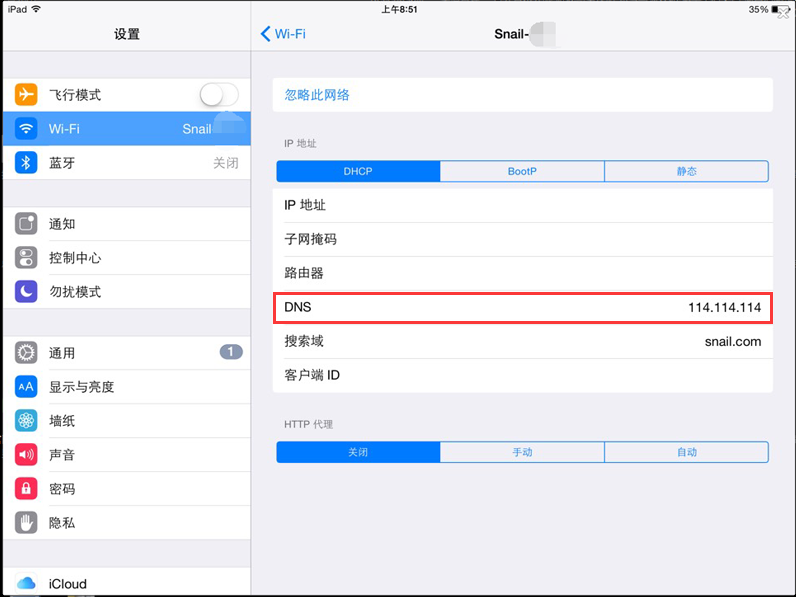The width and height of the screenshot is (796, 597).
Task: Tap the Airplane Mode orange icon
Action: point(26,95)
